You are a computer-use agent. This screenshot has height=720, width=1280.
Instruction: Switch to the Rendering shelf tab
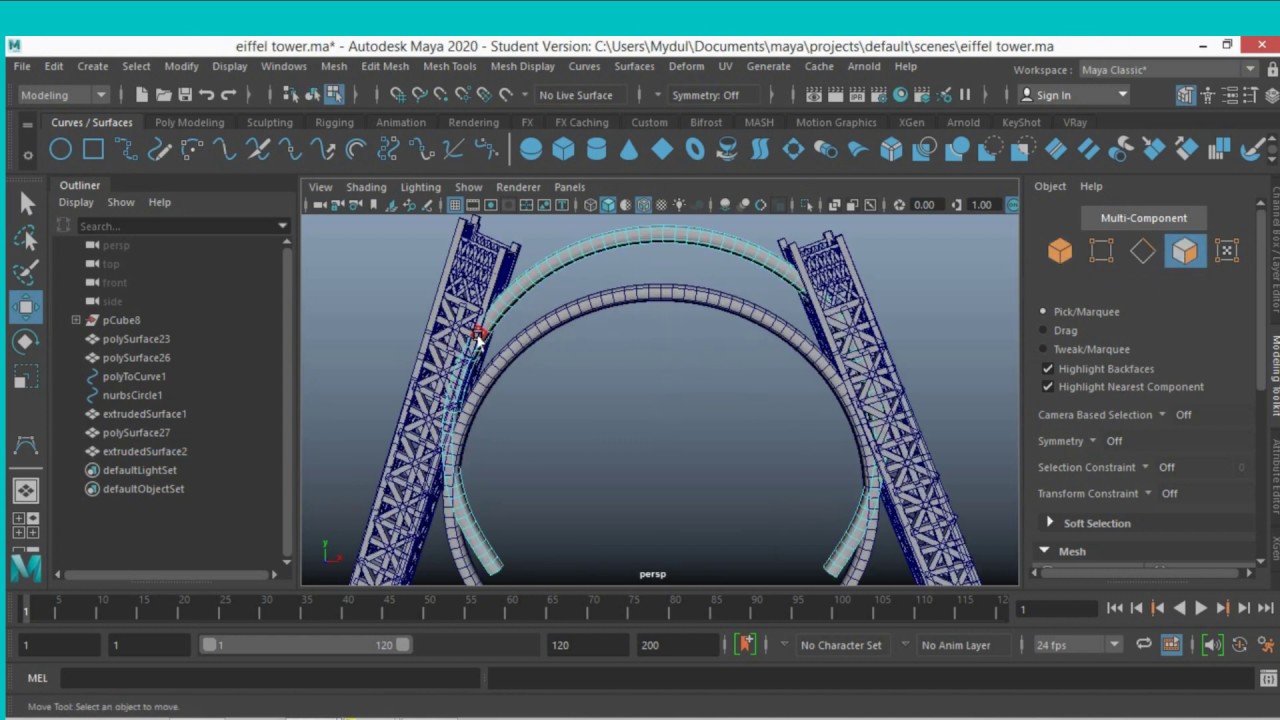tap(473, 122)
